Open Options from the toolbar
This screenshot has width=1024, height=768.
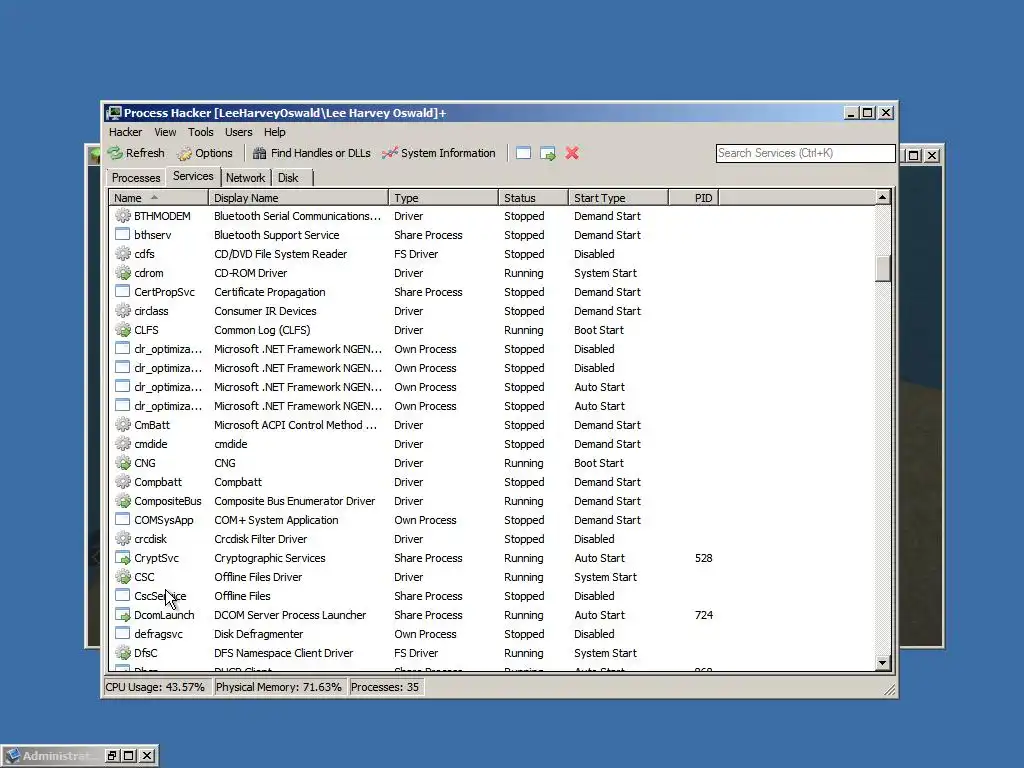[x=205, y=153]
